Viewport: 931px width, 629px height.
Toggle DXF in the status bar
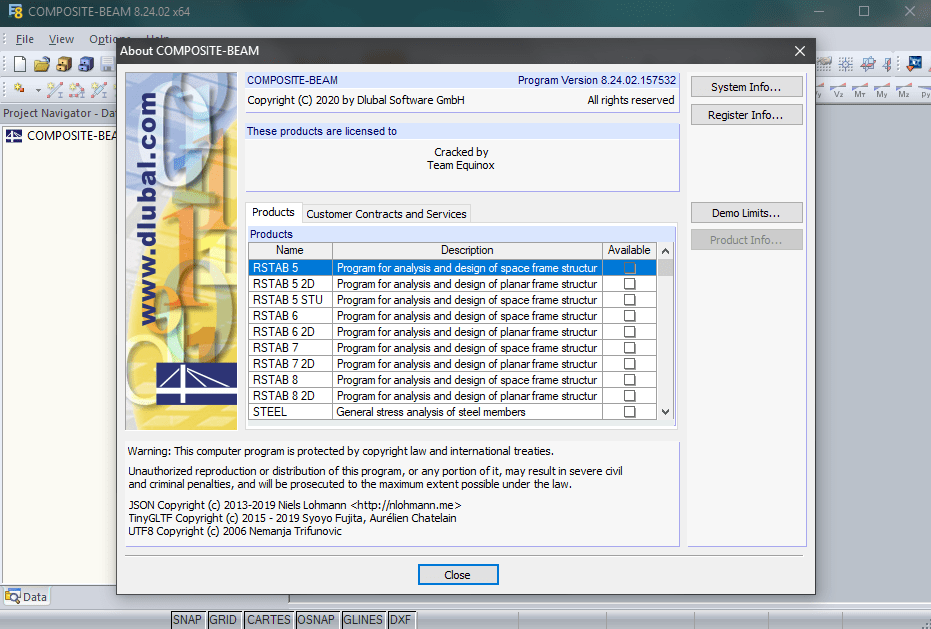pos(400,620)
